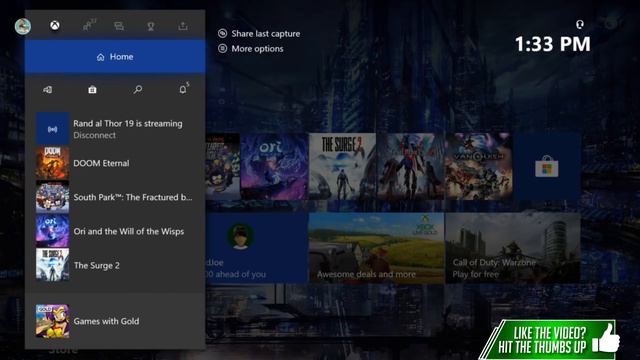Open the Search magnifier icon
This screenshot has height=360, width=640.
click(x=138, y=89)
